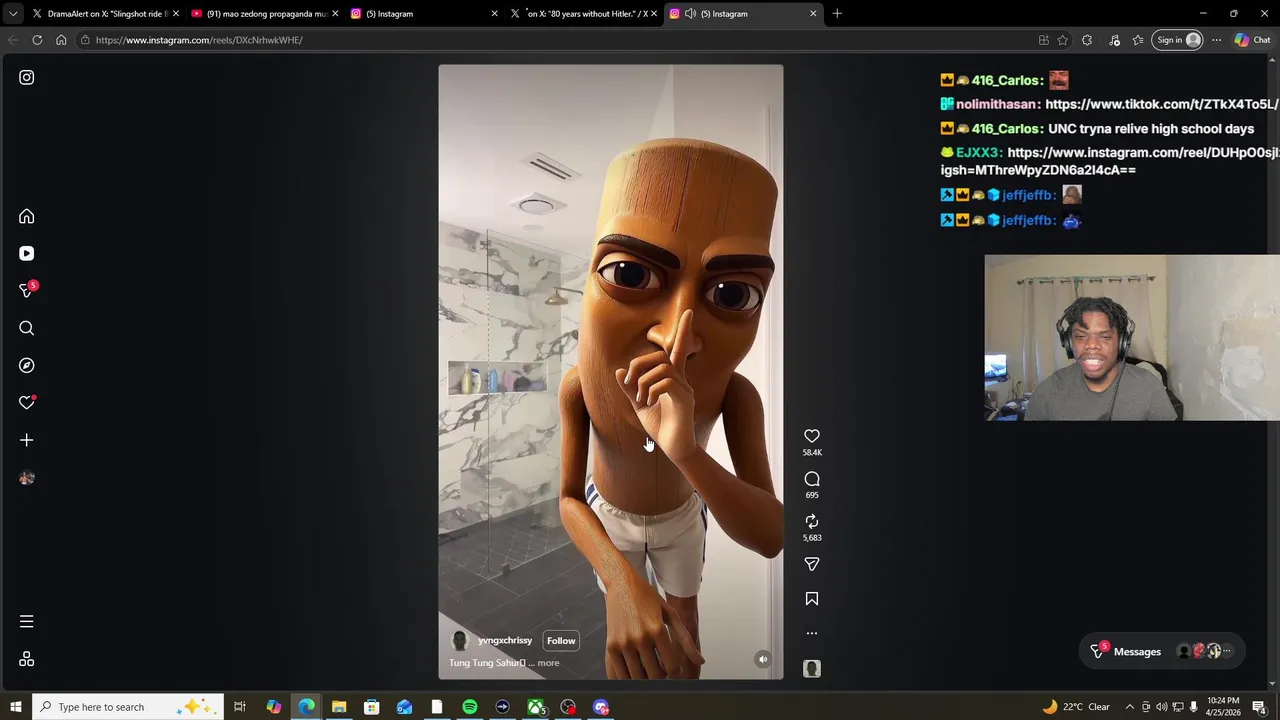
Task: Open Spotify from the taskbar
Action: point(470,707)
